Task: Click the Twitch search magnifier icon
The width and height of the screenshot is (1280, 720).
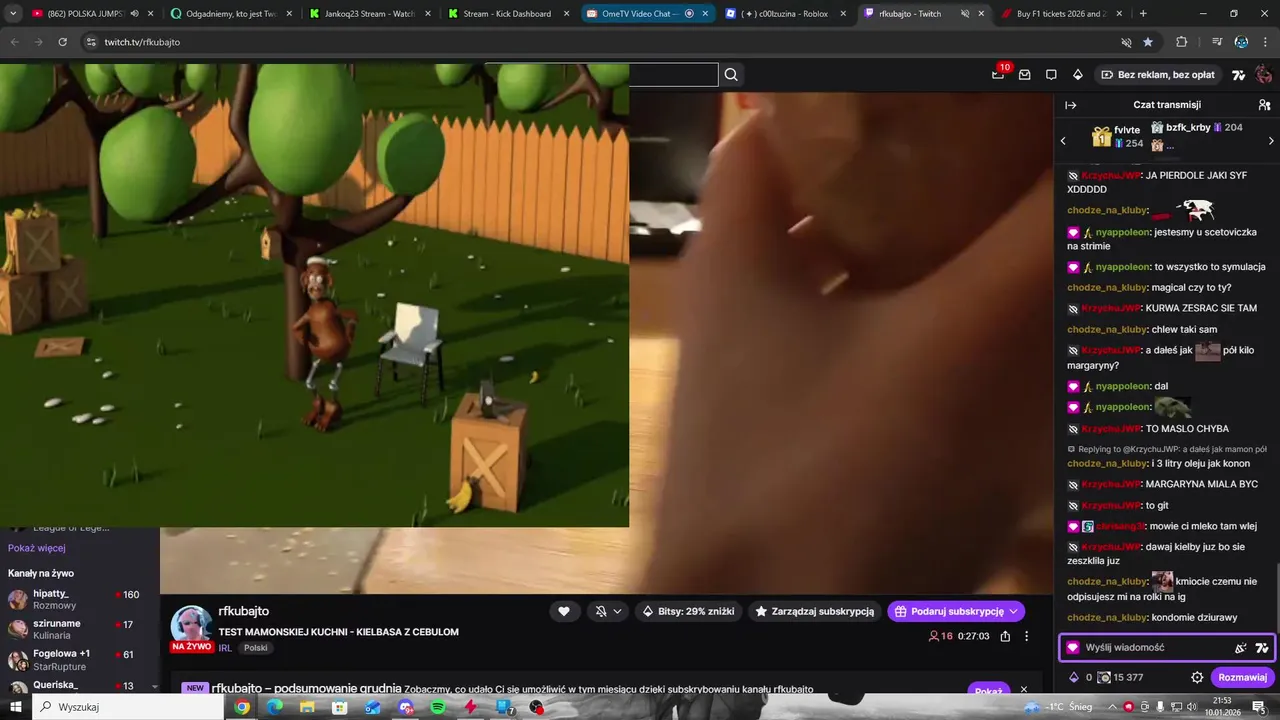Action: [x=731, y=75]
